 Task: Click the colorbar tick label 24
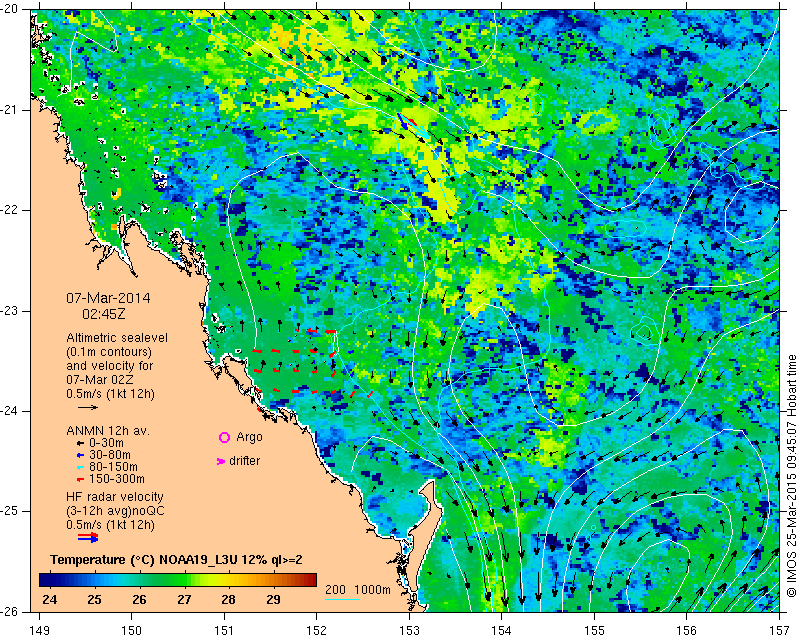[x=49, y=599]
